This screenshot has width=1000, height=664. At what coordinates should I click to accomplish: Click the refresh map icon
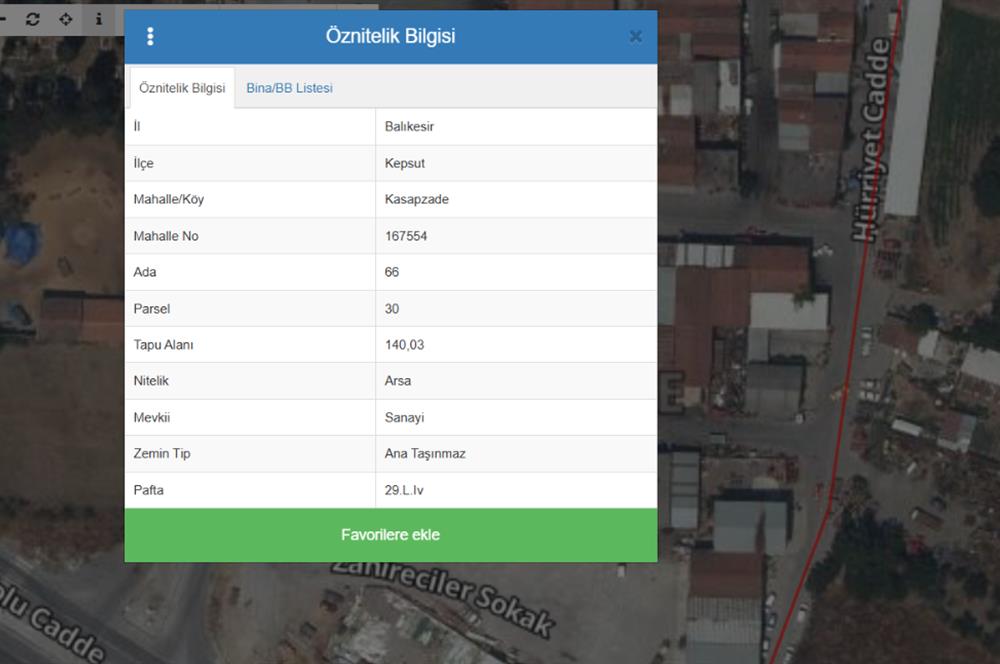(33, 19)
